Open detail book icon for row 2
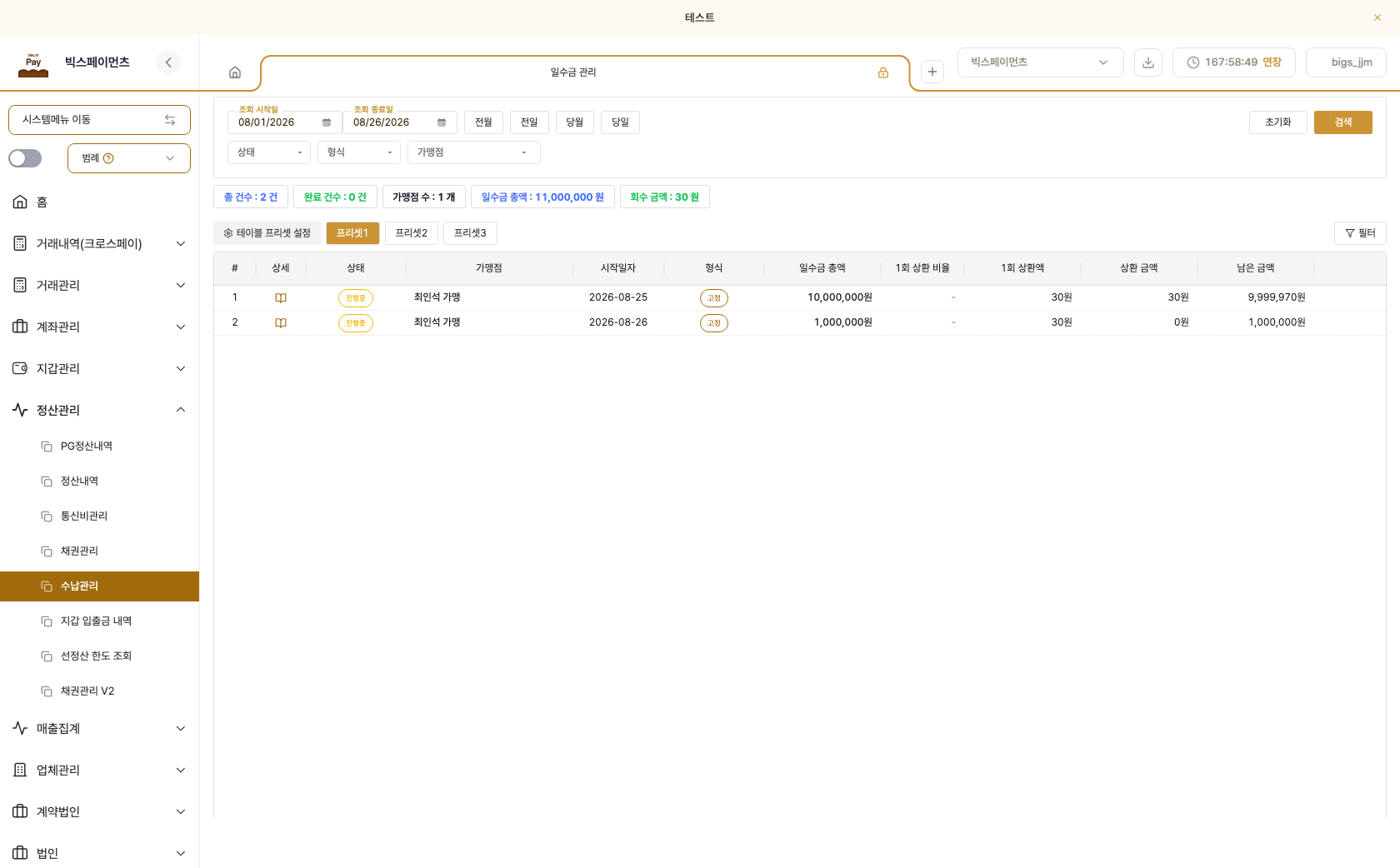The height and width of the screenshot is (868, 1400). (281, 322)
